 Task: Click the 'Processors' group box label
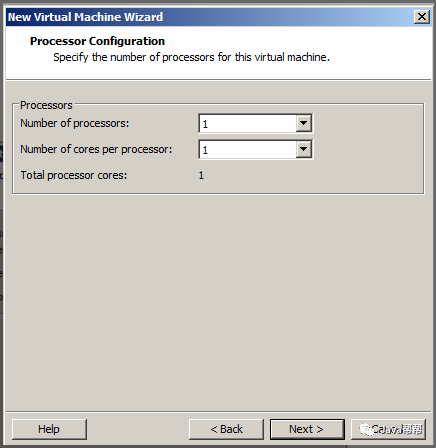click(46, 105)
